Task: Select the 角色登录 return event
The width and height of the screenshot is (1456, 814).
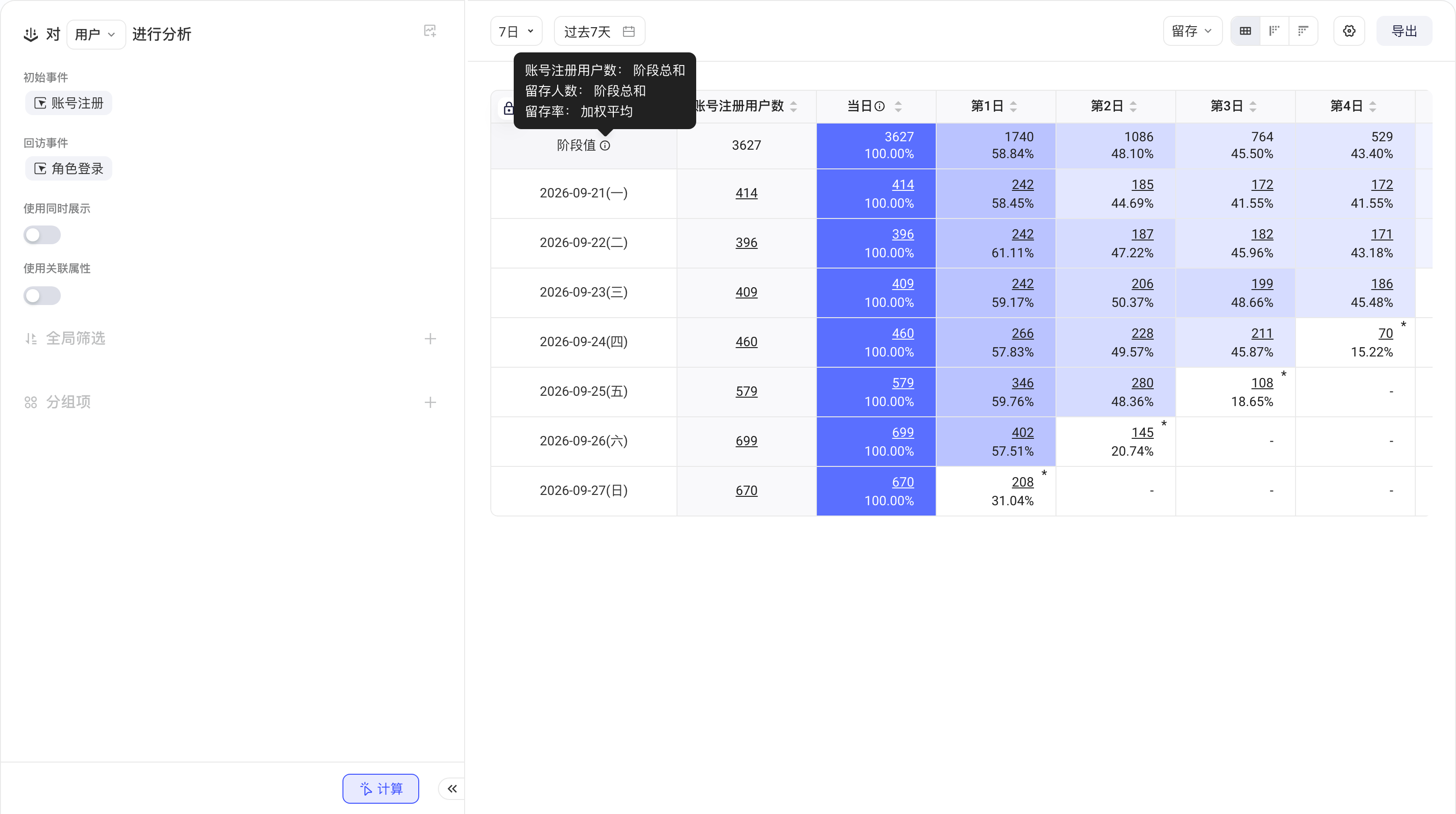Action: 68,168
